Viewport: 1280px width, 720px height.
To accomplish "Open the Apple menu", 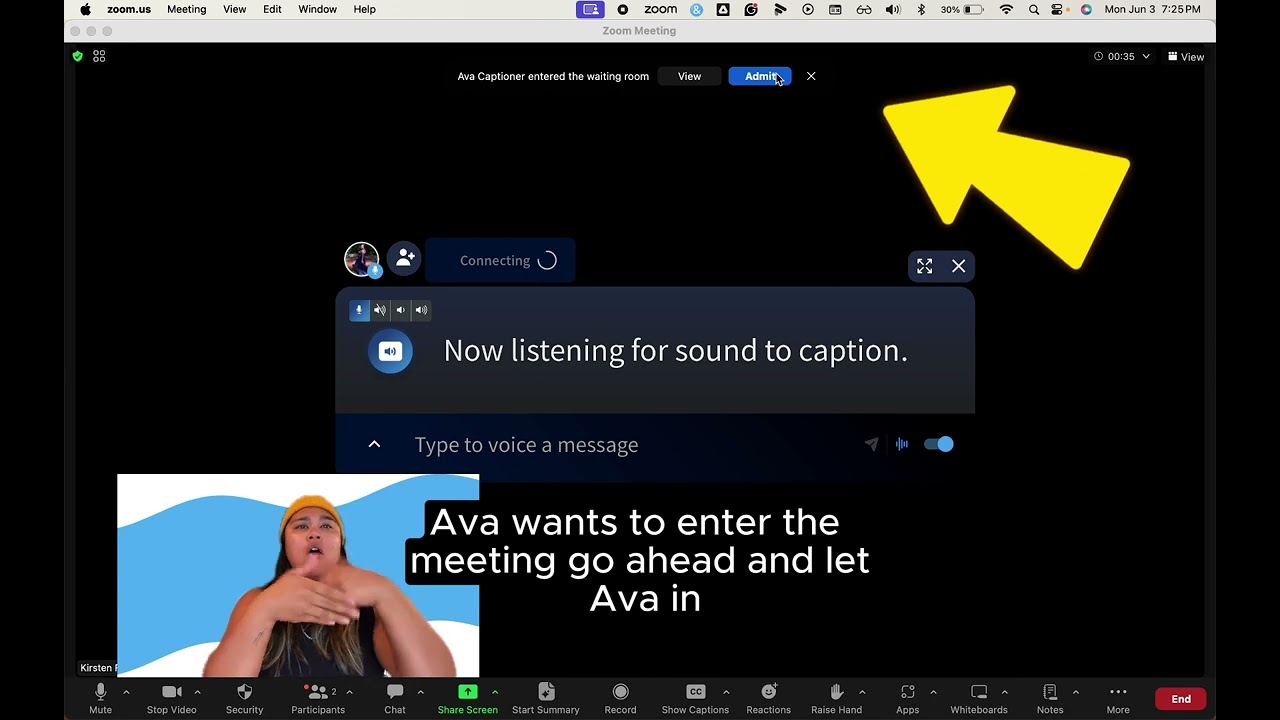I will [x=85, y=9].
